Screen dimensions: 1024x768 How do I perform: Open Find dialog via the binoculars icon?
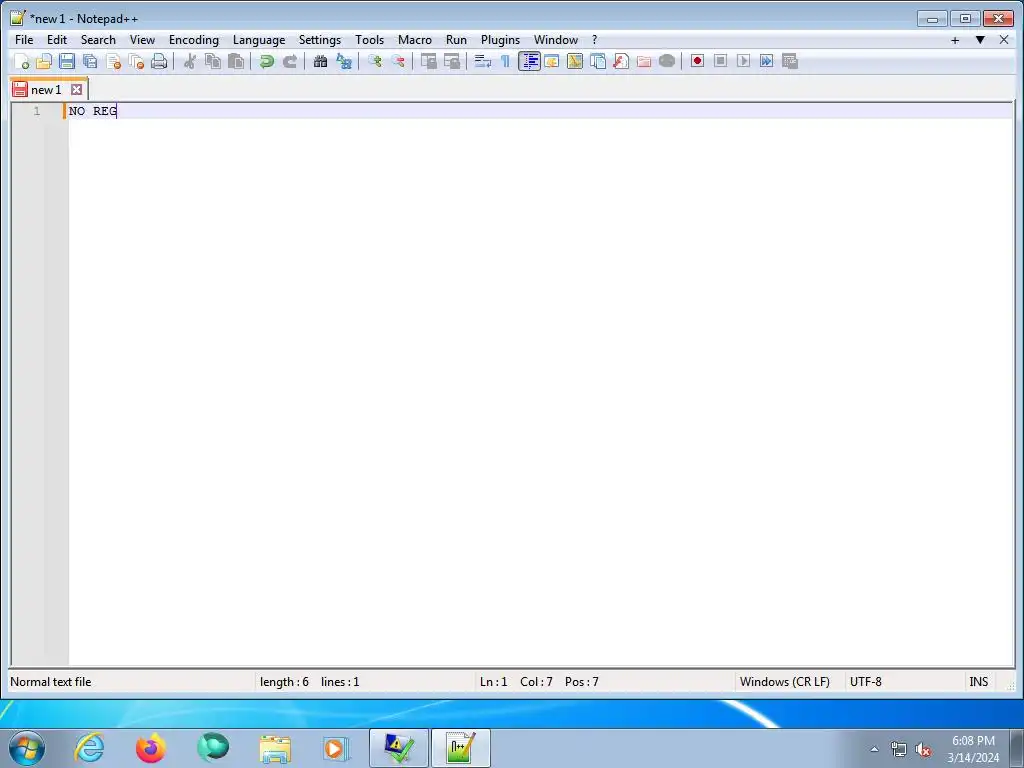(x=321, y=61)
